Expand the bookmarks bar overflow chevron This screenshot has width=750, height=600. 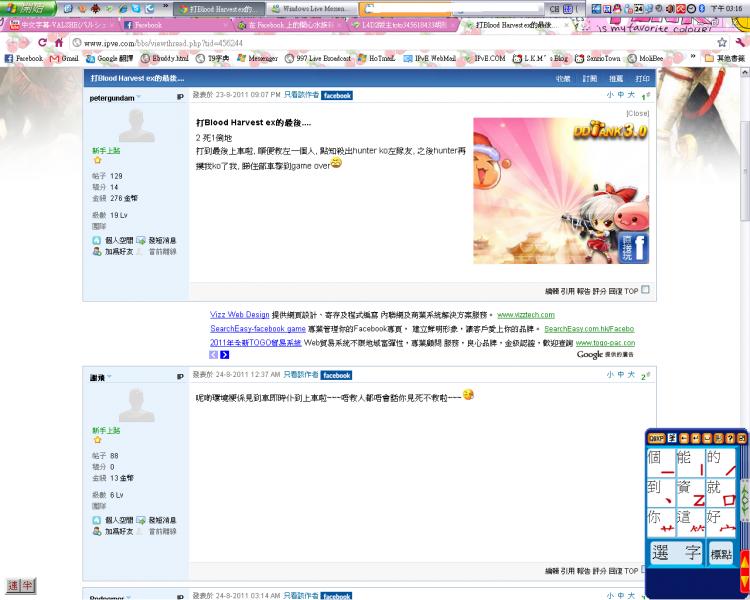click(x=693, y=57)
